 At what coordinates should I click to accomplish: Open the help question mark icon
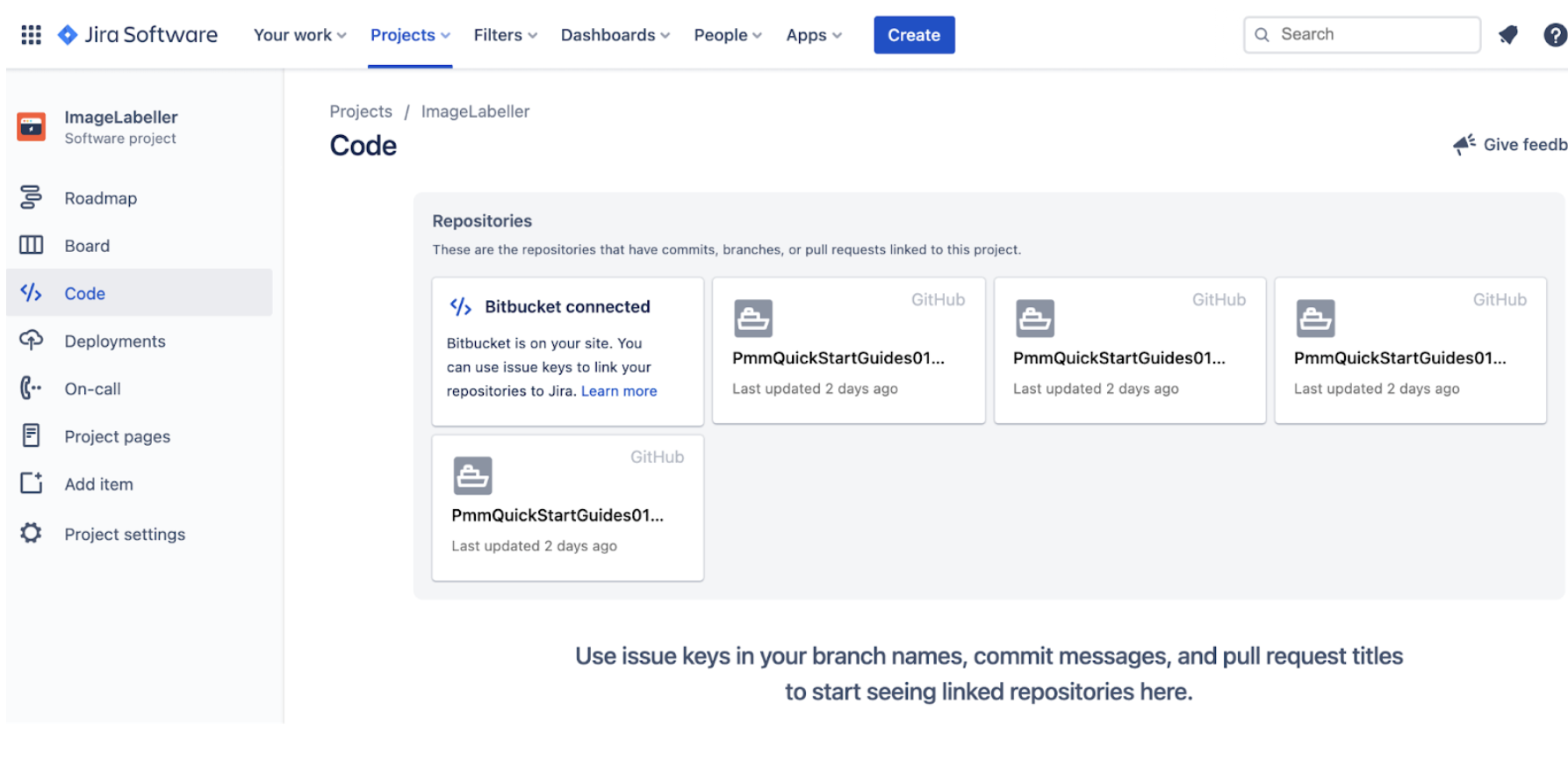(x=1554, y=35)
